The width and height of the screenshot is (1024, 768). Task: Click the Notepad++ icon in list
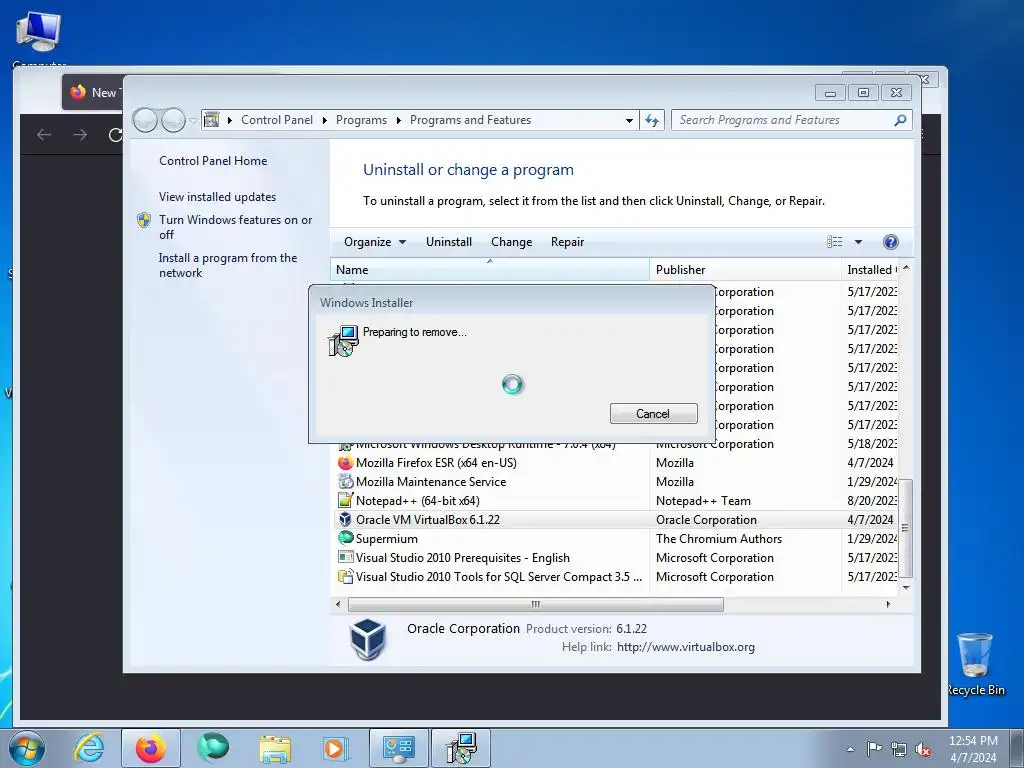[x=345, y=500]
